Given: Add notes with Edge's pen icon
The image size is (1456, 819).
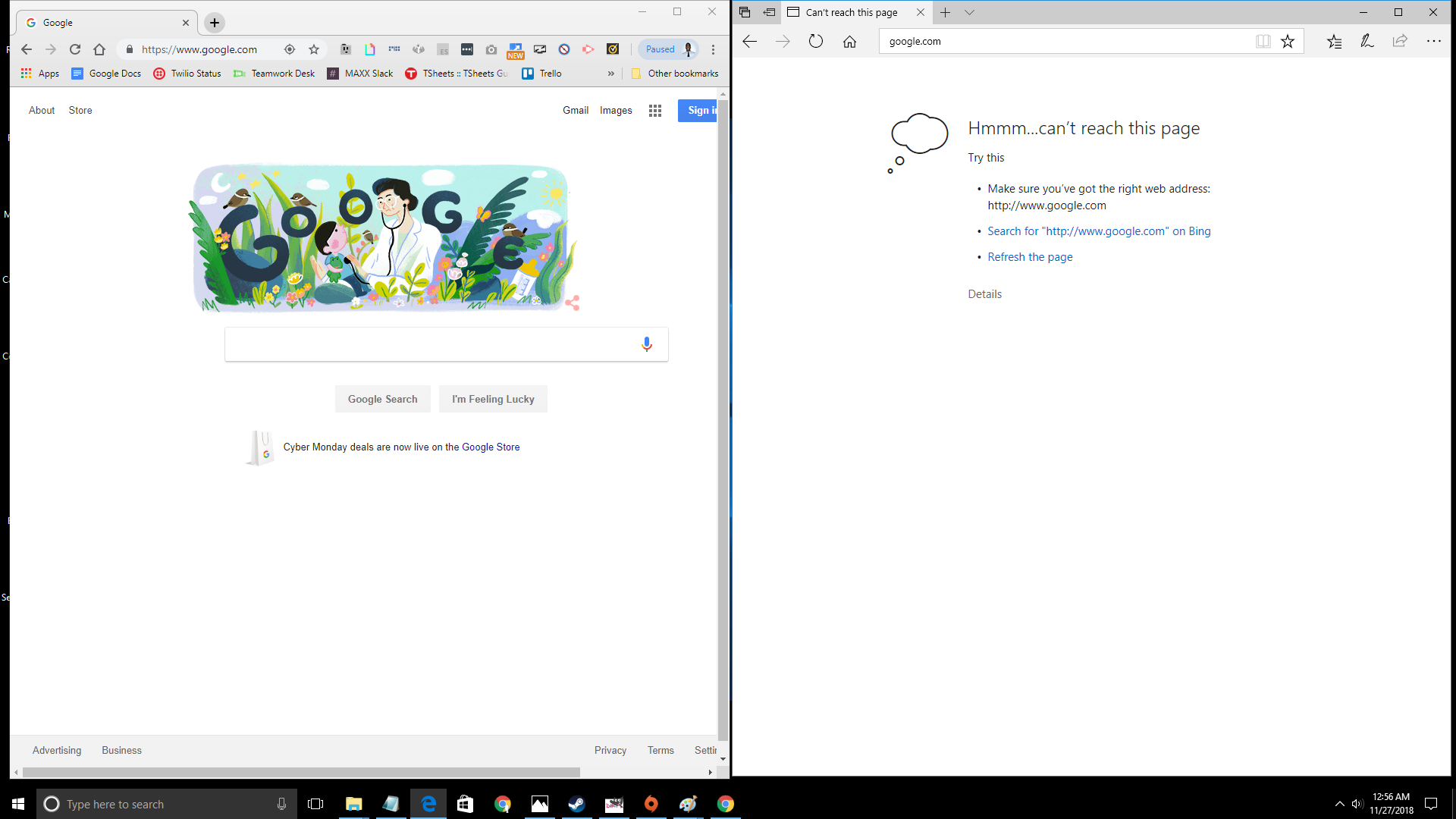Looking at the screenshot, I should pos(1367,41).
